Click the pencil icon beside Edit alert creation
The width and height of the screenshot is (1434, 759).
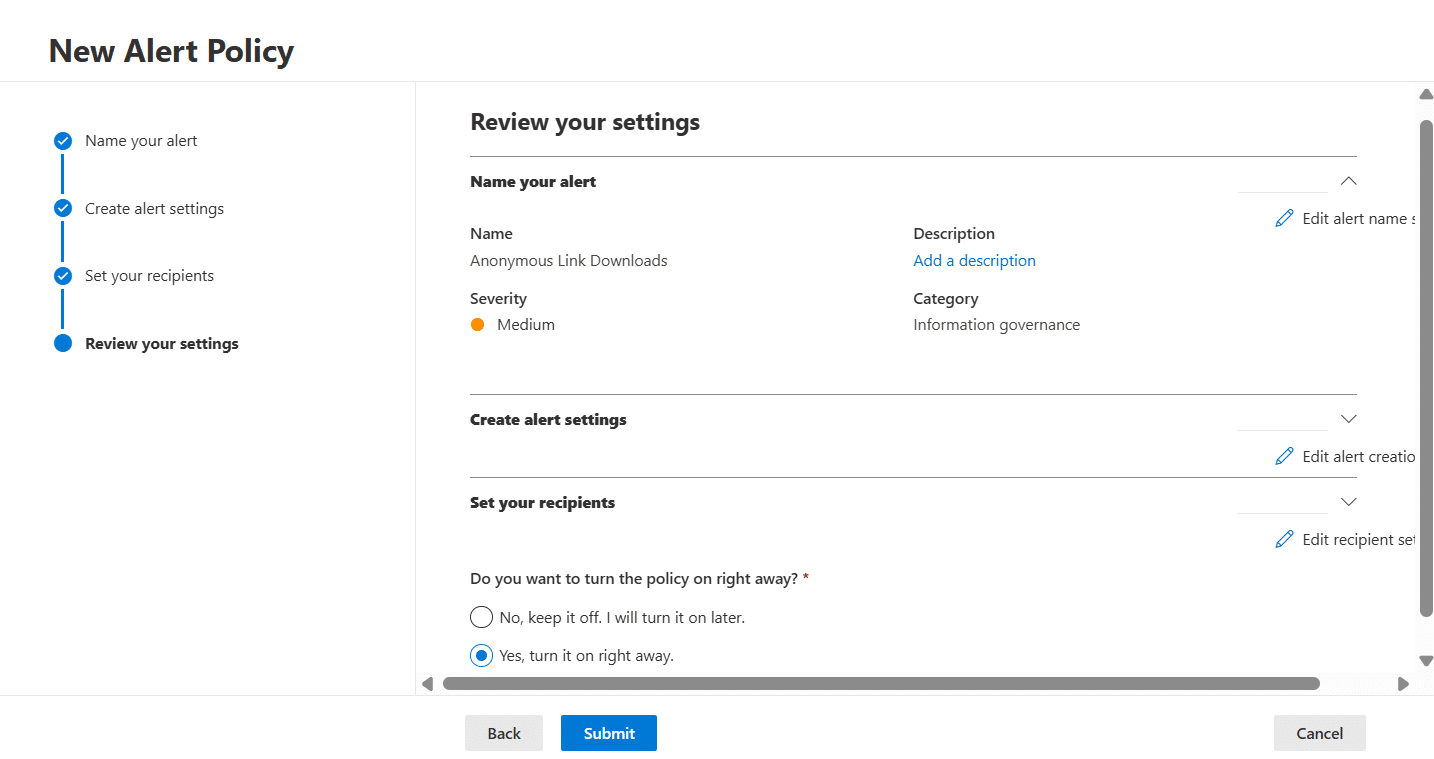tap(1285, 457)
